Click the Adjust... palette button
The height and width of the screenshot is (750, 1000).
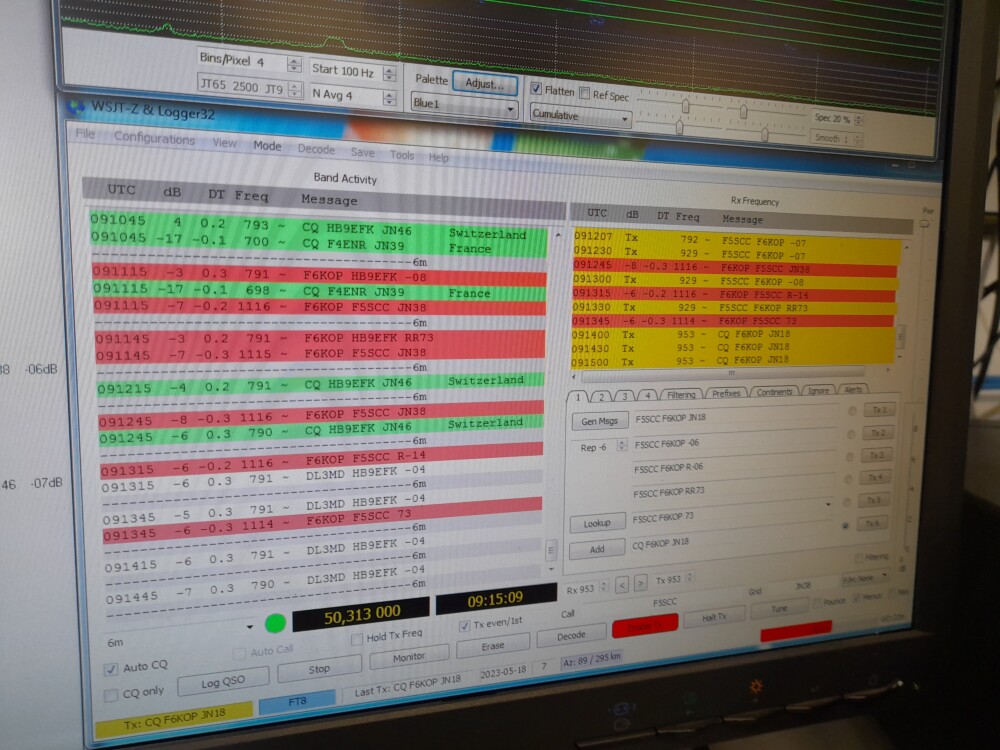click(485, 84)
